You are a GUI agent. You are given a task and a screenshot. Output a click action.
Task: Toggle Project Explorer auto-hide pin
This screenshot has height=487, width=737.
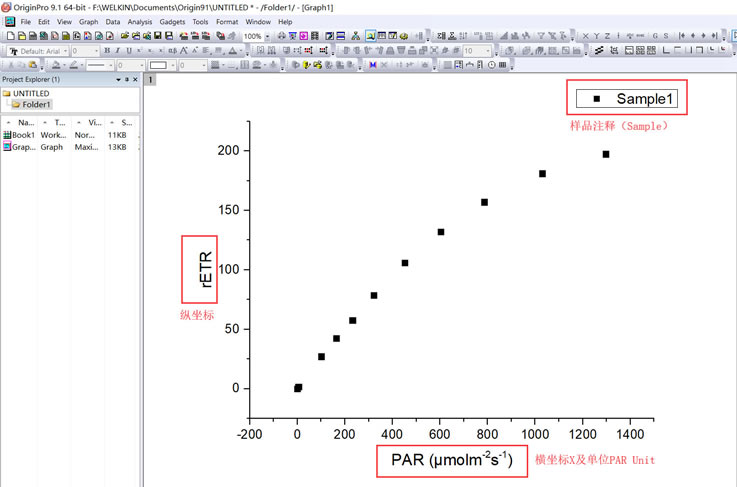127,79
